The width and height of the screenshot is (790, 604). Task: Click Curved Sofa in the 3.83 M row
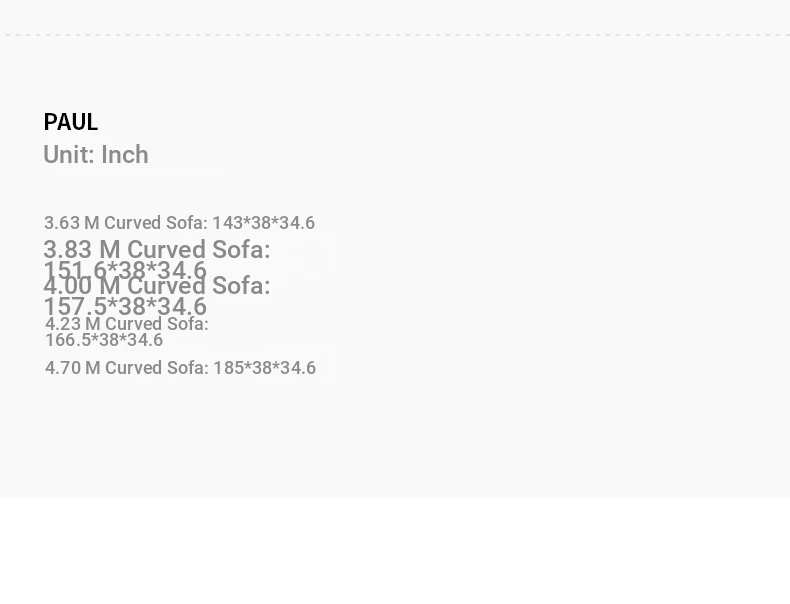pos(198,249)
